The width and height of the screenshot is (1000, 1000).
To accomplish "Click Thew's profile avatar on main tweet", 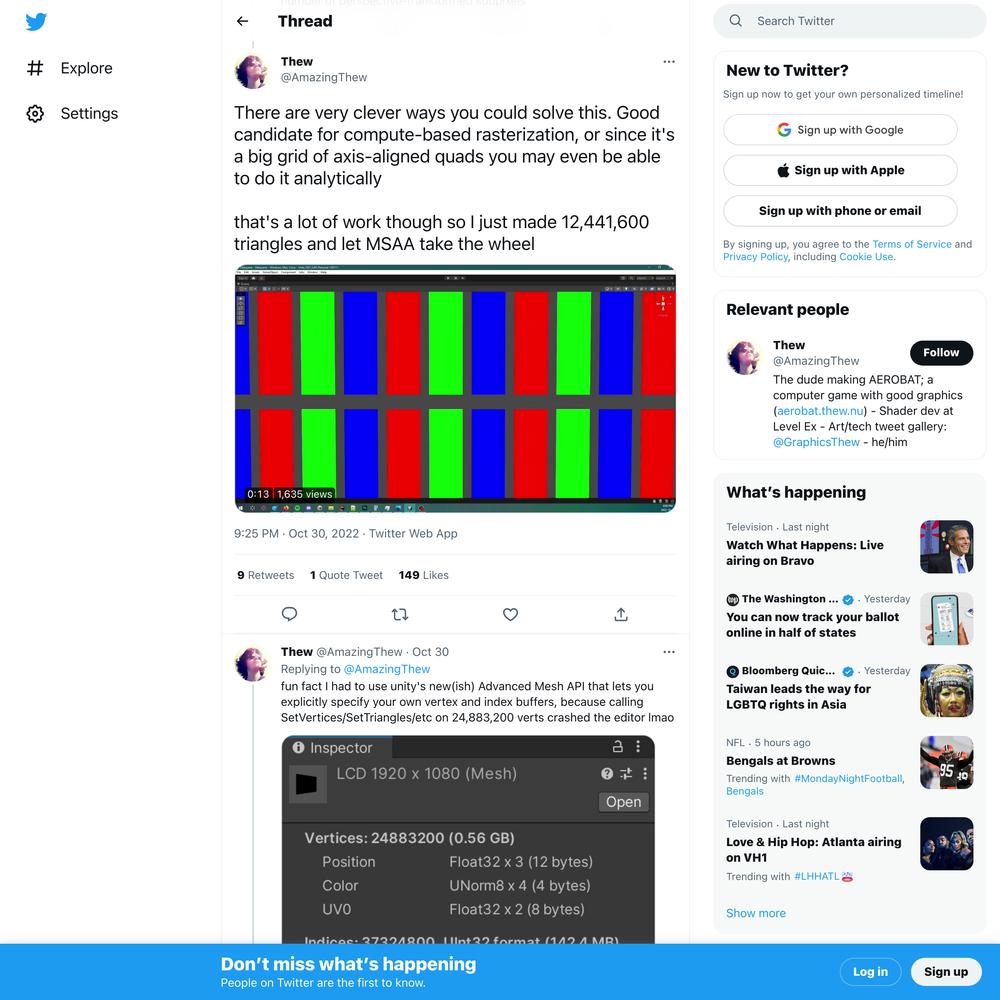I will point(252,71).
